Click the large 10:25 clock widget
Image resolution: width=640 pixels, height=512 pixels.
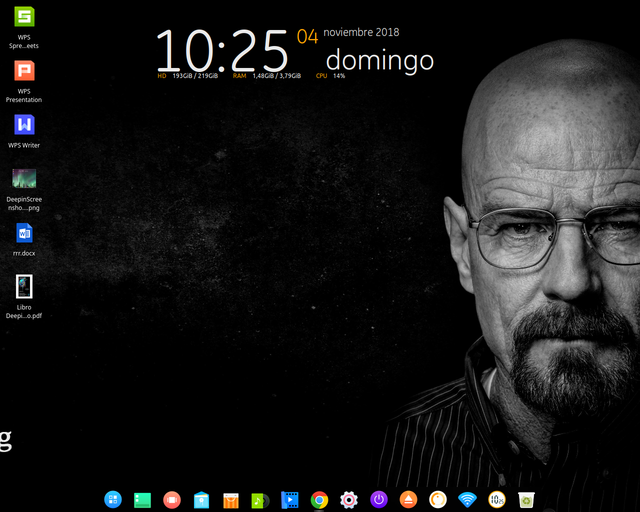[x=222, y=51]
